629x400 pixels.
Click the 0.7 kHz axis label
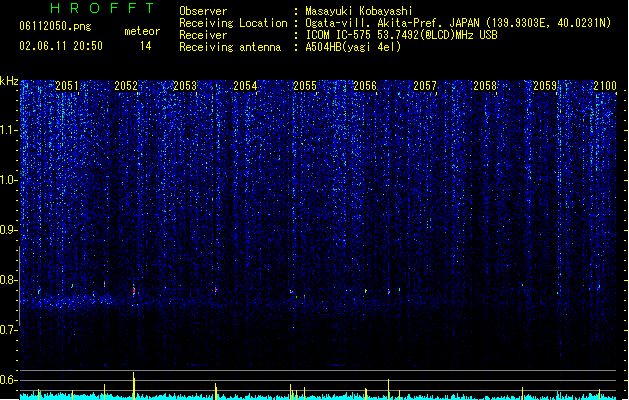[8, 330]
